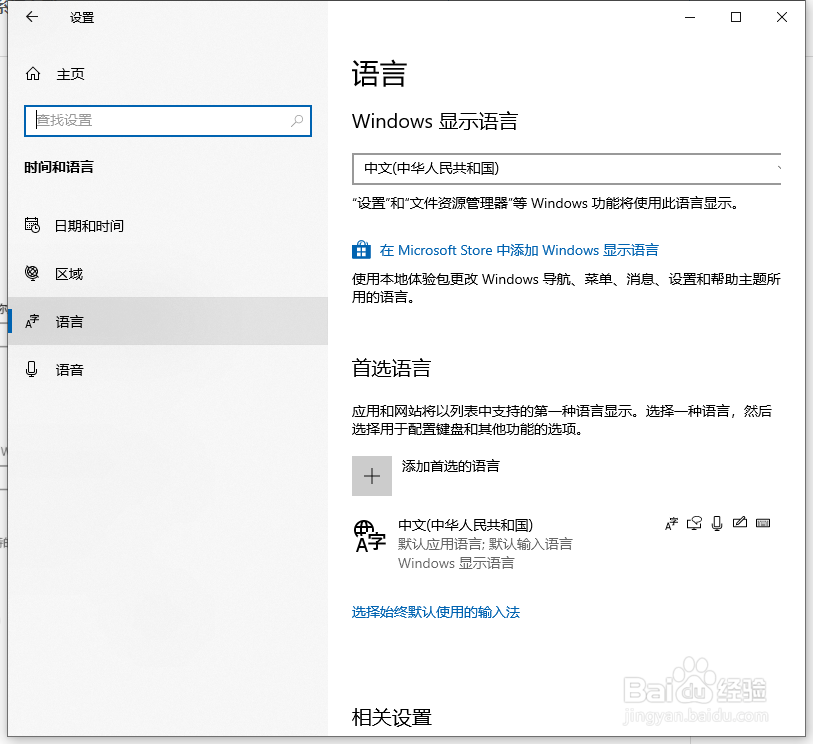Click the plus icon to add language
Image resolution: width=813 pixels, height=744 pixels.
coord(372,476)
